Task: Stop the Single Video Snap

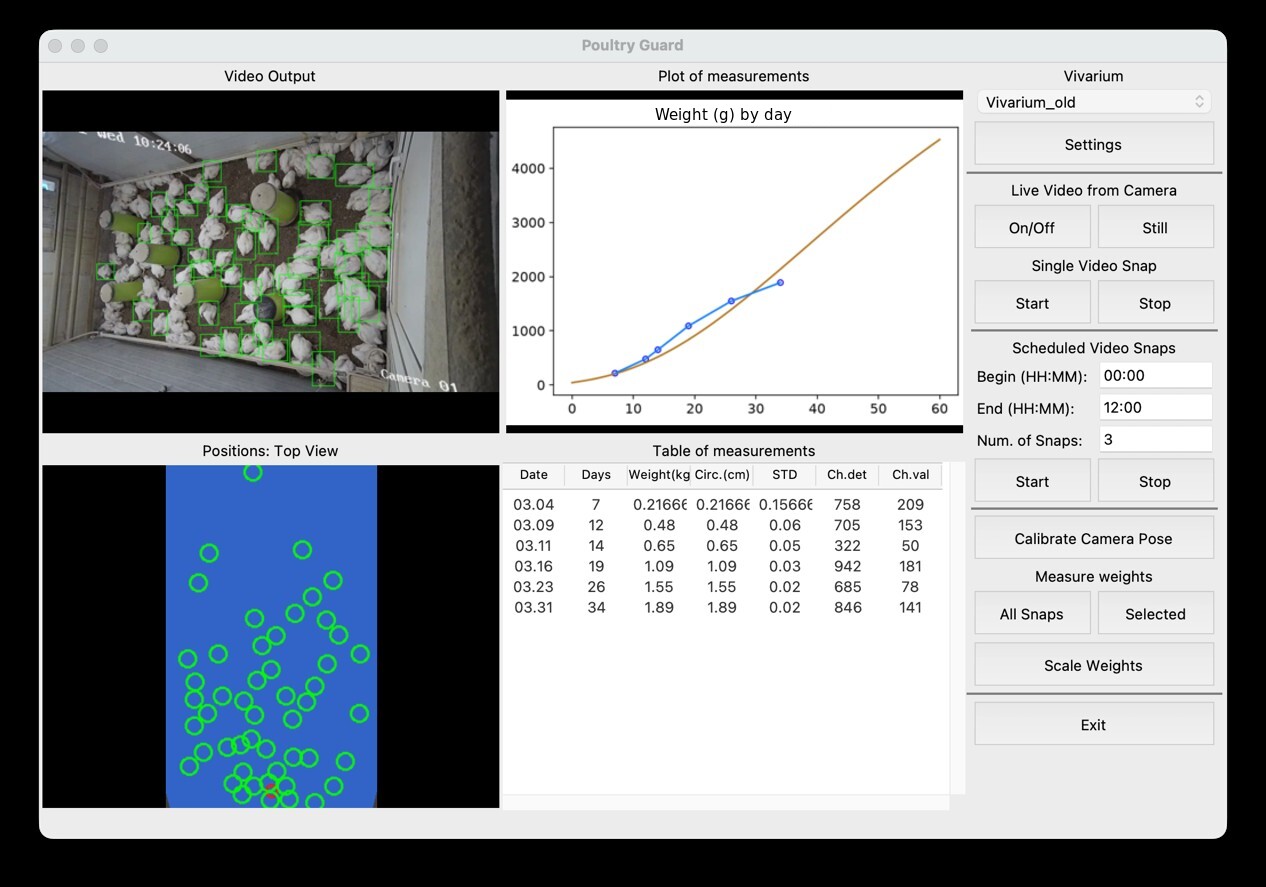Action: coord(1155,303)
